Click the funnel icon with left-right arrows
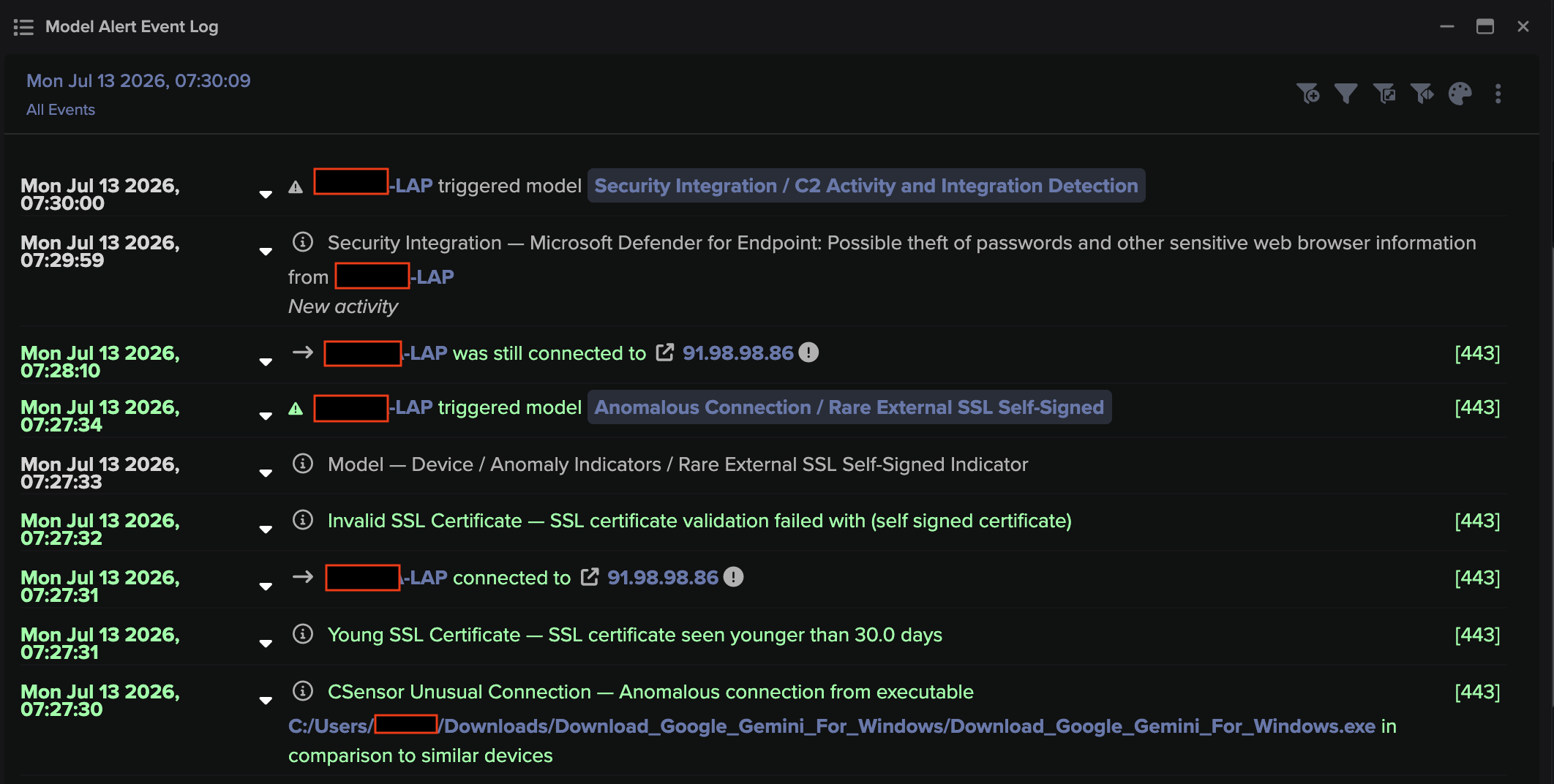Screen dimensions: 1554x784 pos(1422,94)
